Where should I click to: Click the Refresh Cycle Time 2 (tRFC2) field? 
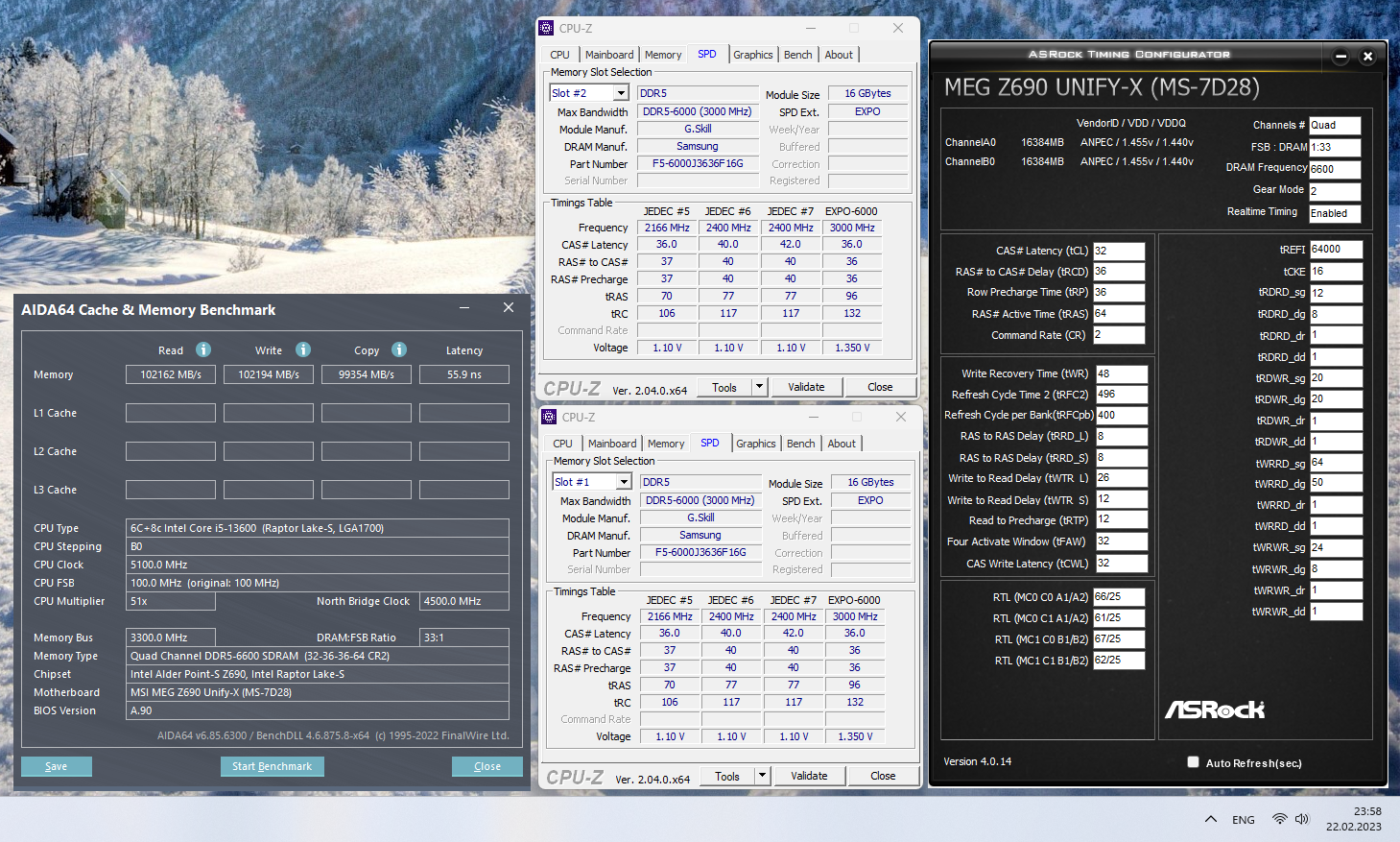point(1122,395)
